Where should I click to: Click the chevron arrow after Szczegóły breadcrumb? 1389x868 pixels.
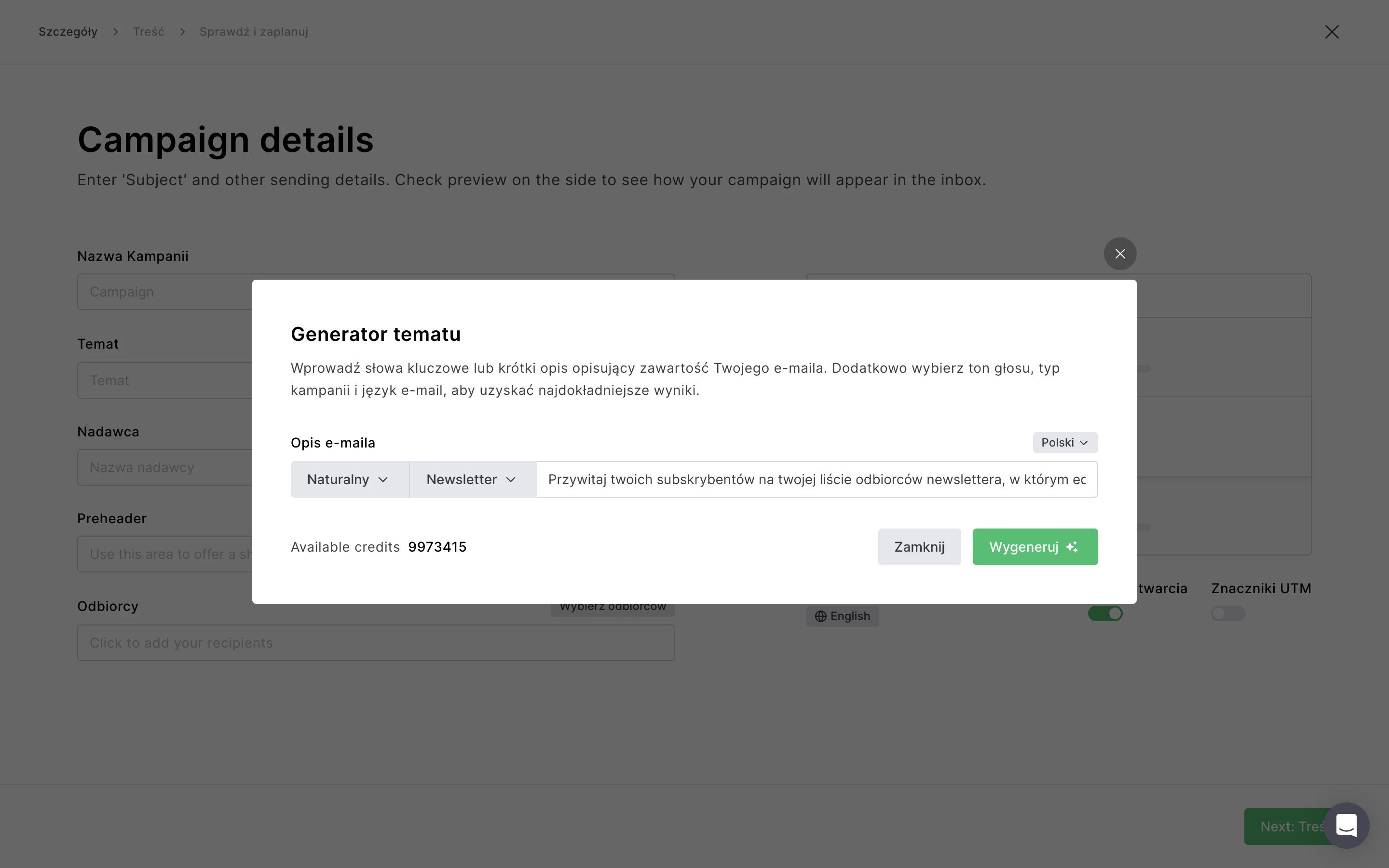[115, 32]
